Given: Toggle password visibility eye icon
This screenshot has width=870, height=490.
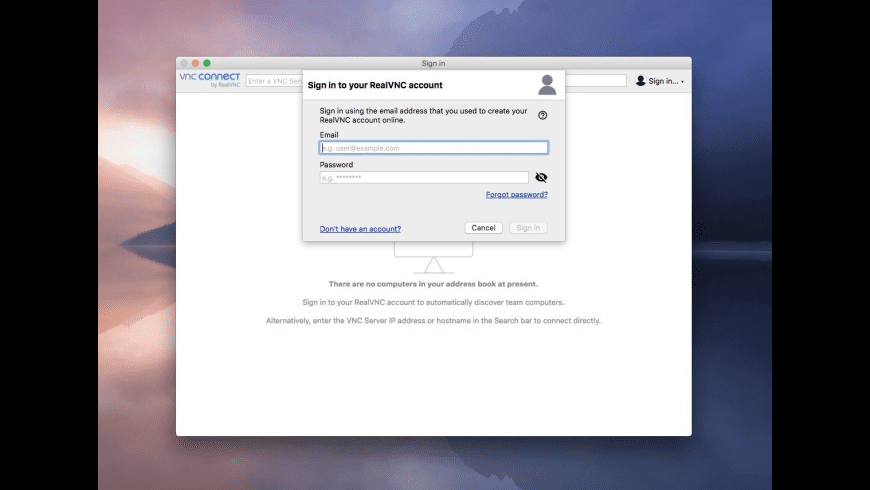Looking at the screenshot, I should pyautogui.click(x=541, y=178).
